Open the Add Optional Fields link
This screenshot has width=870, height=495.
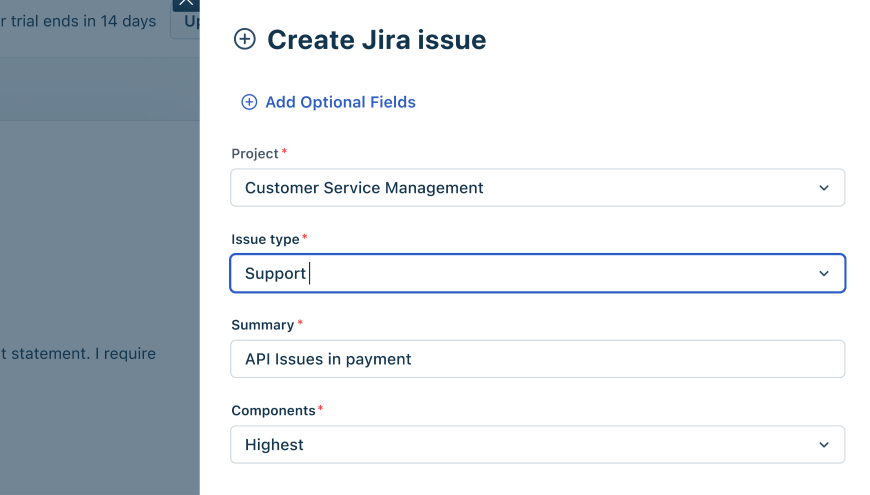coord(340,102)
